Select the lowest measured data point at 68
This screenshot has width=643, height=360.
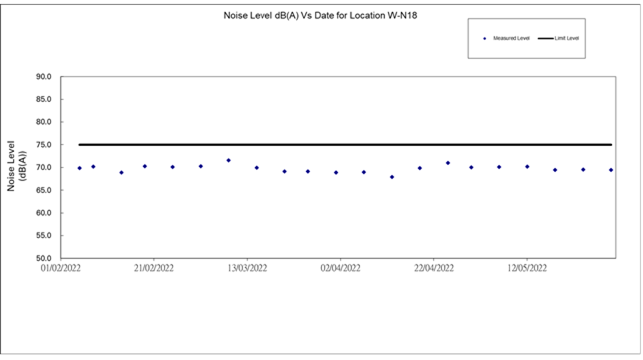click(392, 177)
